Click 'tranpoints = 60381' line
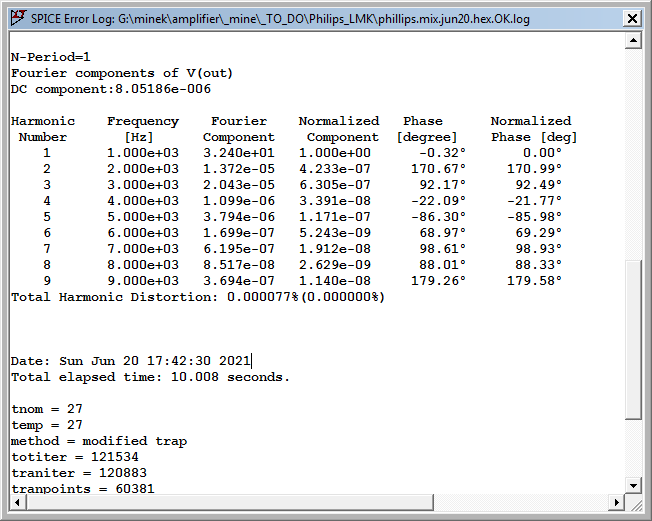652x521 pixels. 83,489
